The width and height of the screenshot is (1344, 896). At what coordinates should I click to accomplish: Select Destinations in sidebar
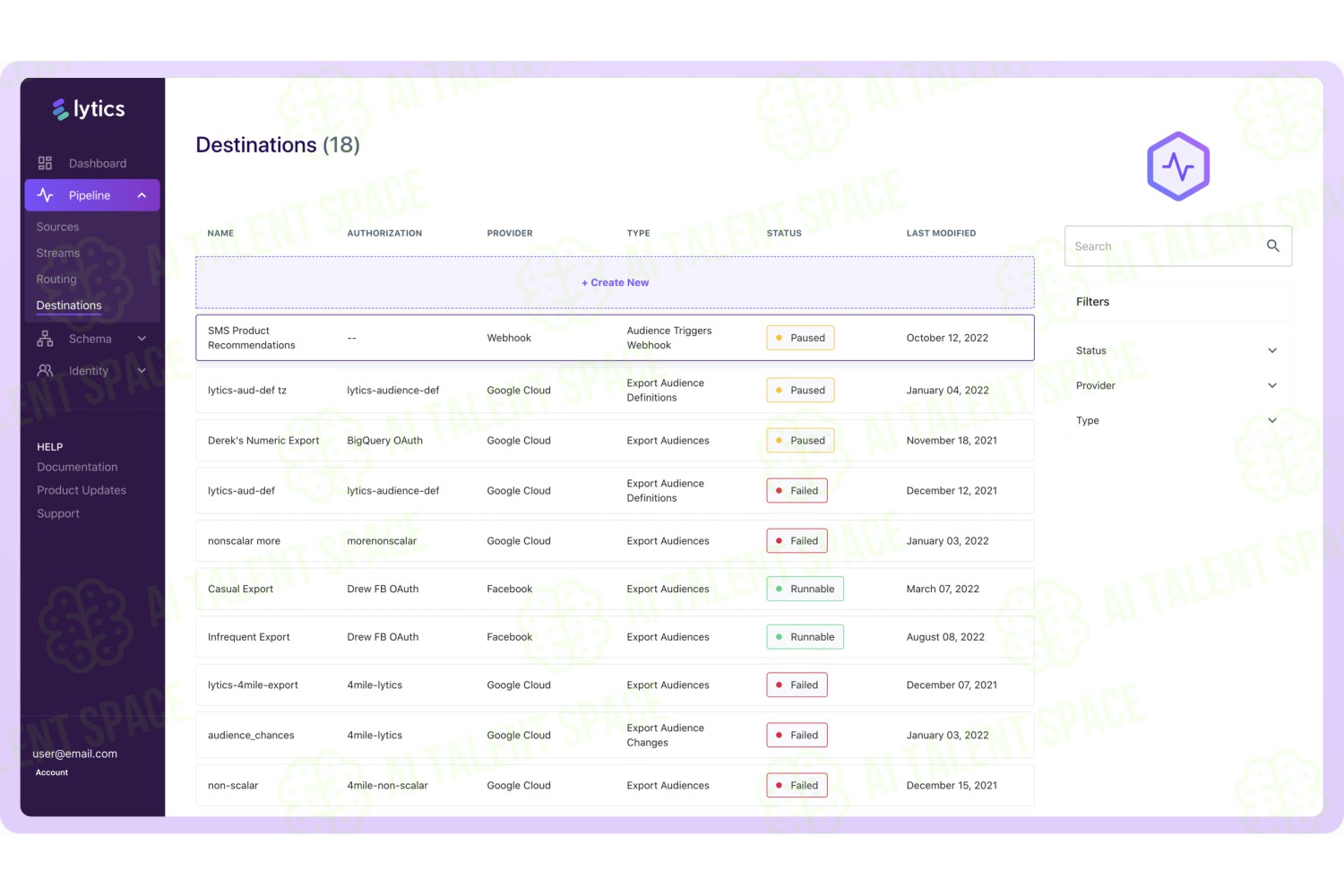click(x=69, y=306)
